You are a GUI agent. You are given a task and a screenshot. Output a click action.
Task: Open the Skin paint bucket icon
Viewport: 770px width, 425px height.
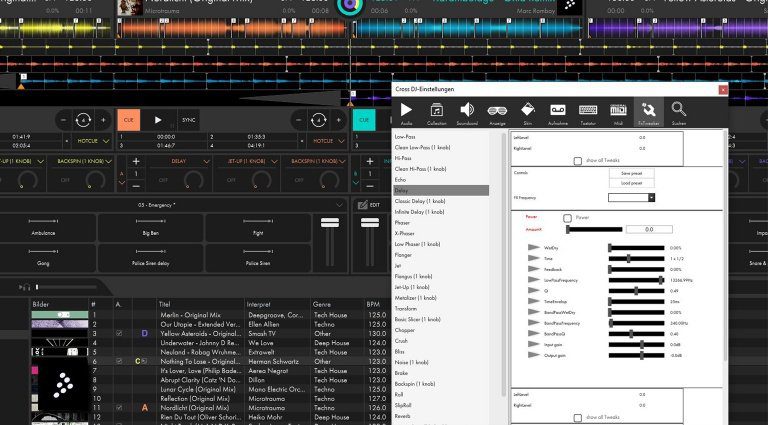tap(528, 112)
